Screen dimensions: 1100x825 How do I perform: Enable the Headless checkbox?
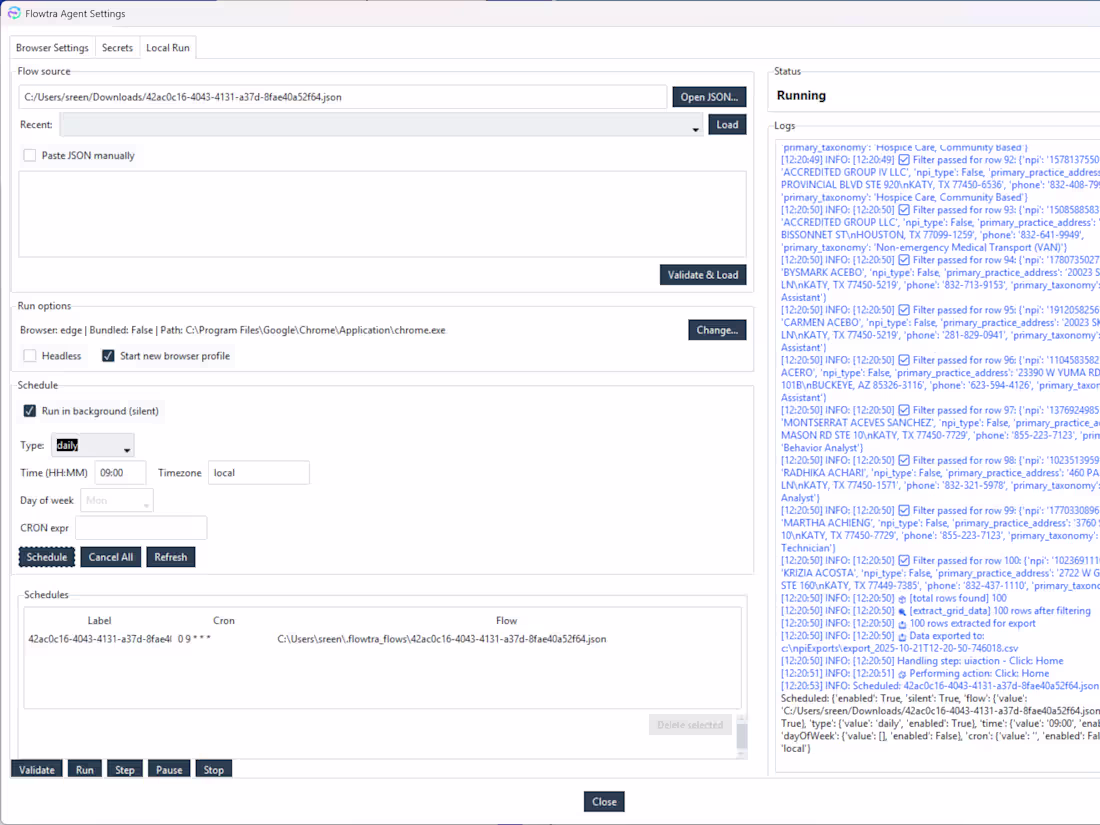pos(29,355)
